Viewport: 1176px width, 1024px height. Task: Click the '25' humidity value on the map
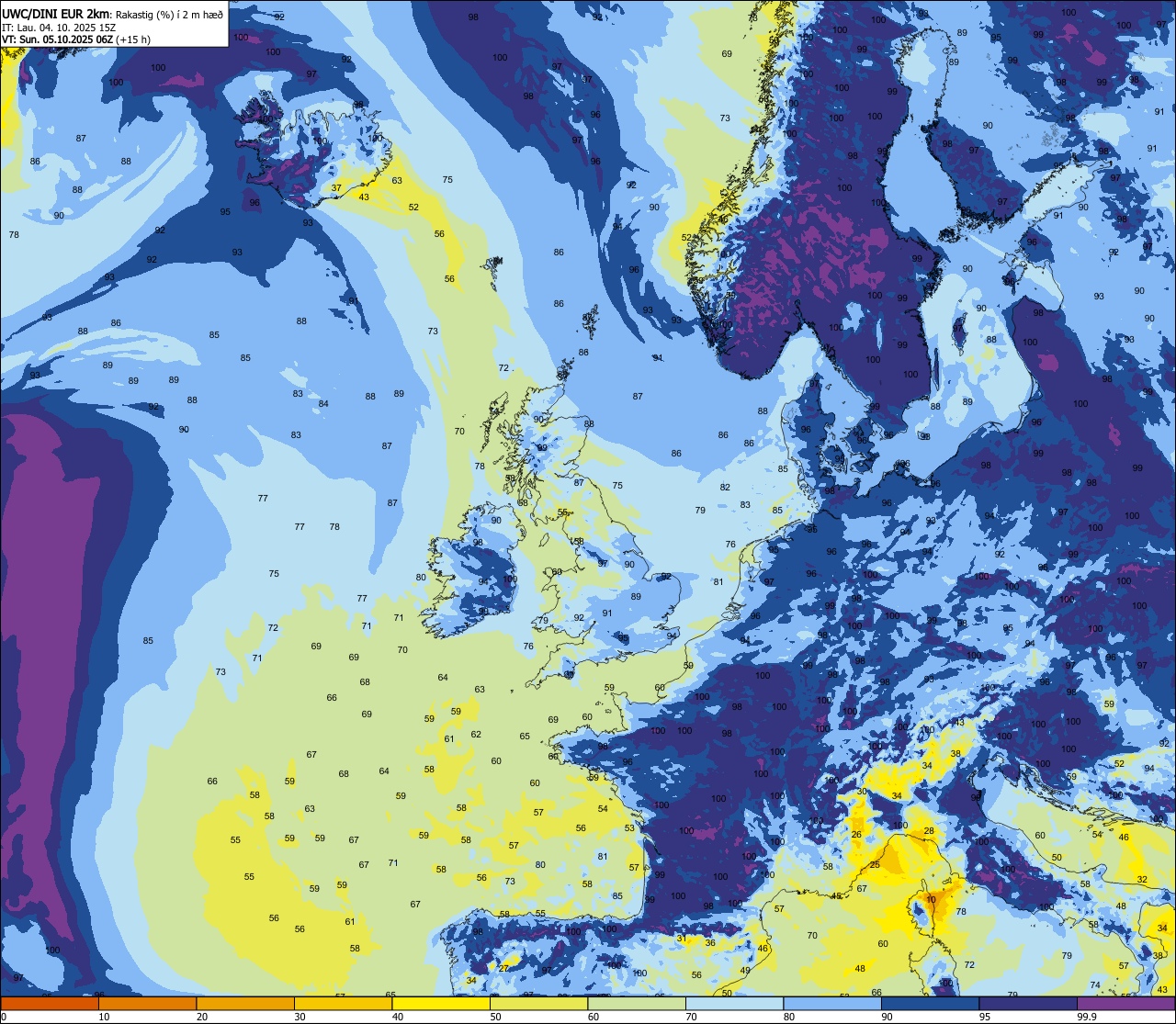click(x=875, y=865)
